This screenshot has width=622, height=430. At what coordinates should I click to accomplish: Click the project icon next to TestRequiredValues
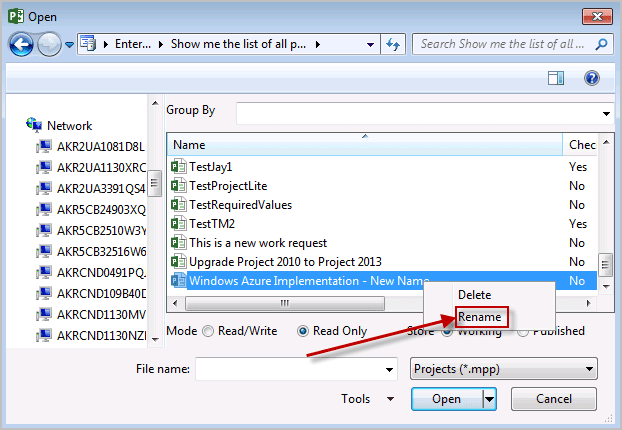pyautogui.click(x=179, y=205)
